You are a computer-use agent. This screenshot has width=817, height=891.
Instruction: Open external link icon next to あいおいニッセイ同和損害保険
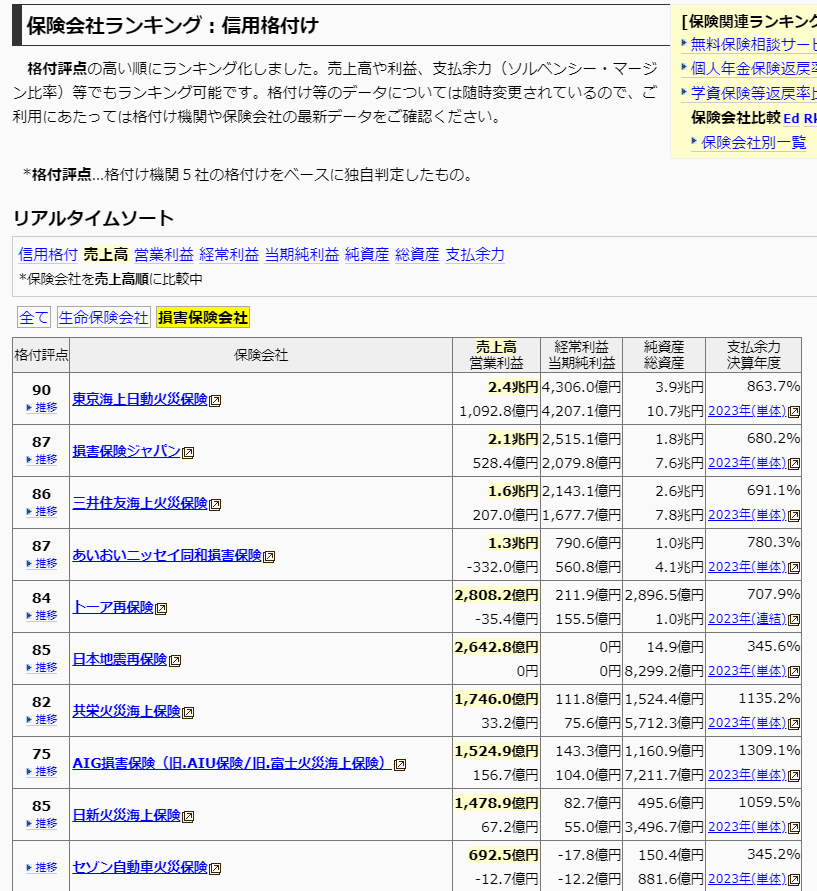click(x=269, y=556)
